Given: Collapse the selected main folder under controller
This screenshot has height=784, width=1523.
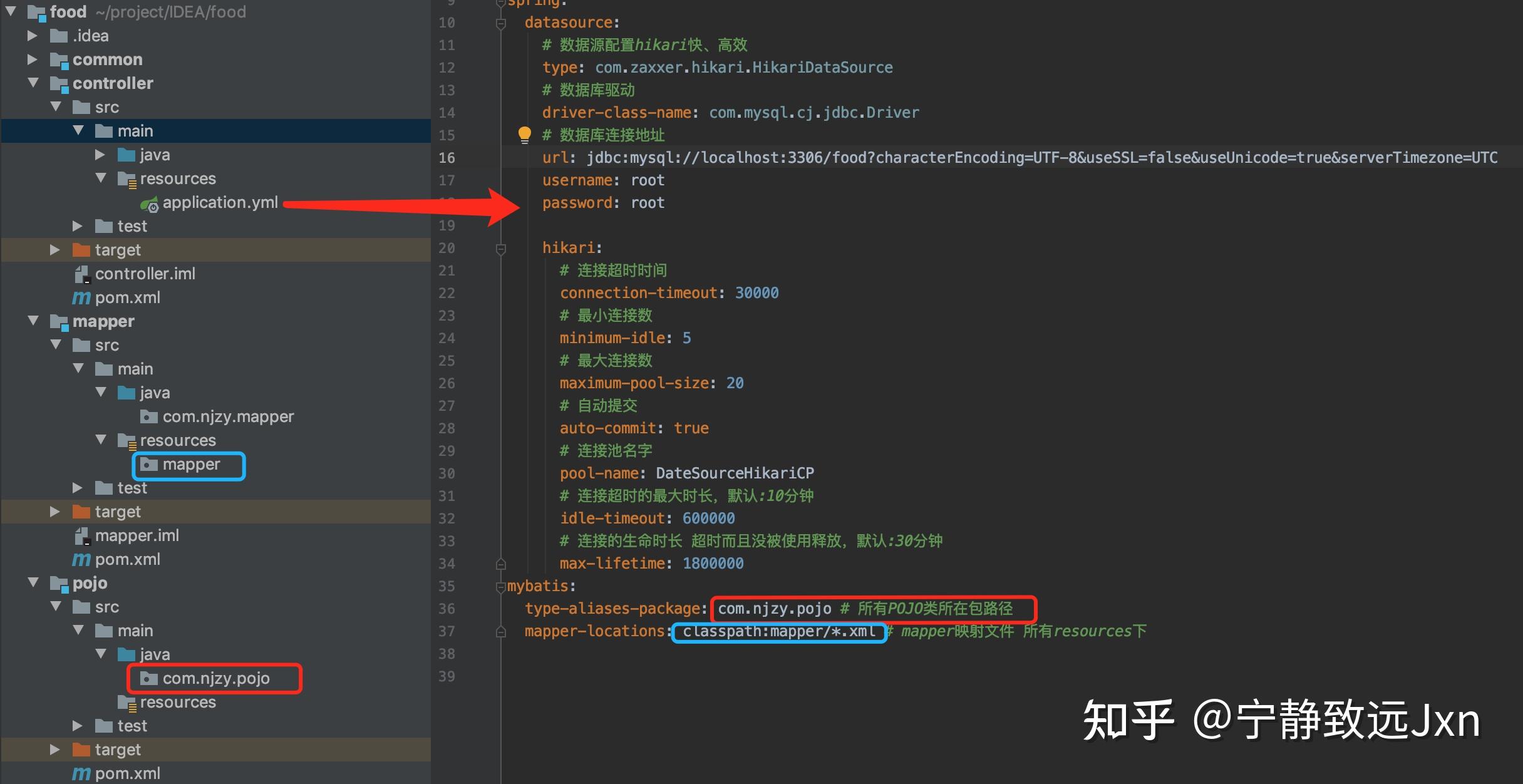Looking at the screenshot, I should (x=78, y=130).
